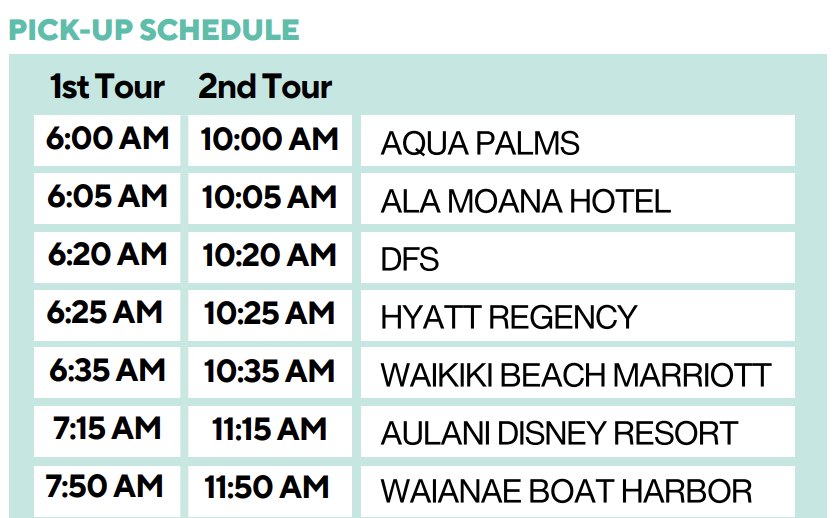
Task: Select the 10:35 AM time slot
Action: click(270, 371)
